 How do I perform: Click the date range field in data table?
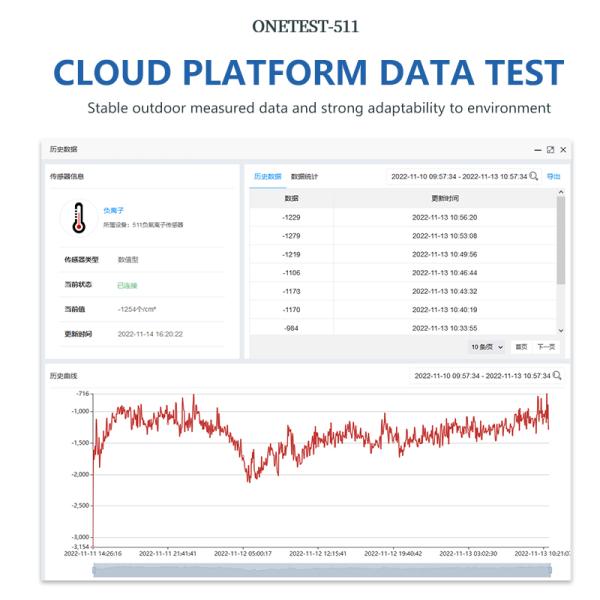(x=458, y=176)
